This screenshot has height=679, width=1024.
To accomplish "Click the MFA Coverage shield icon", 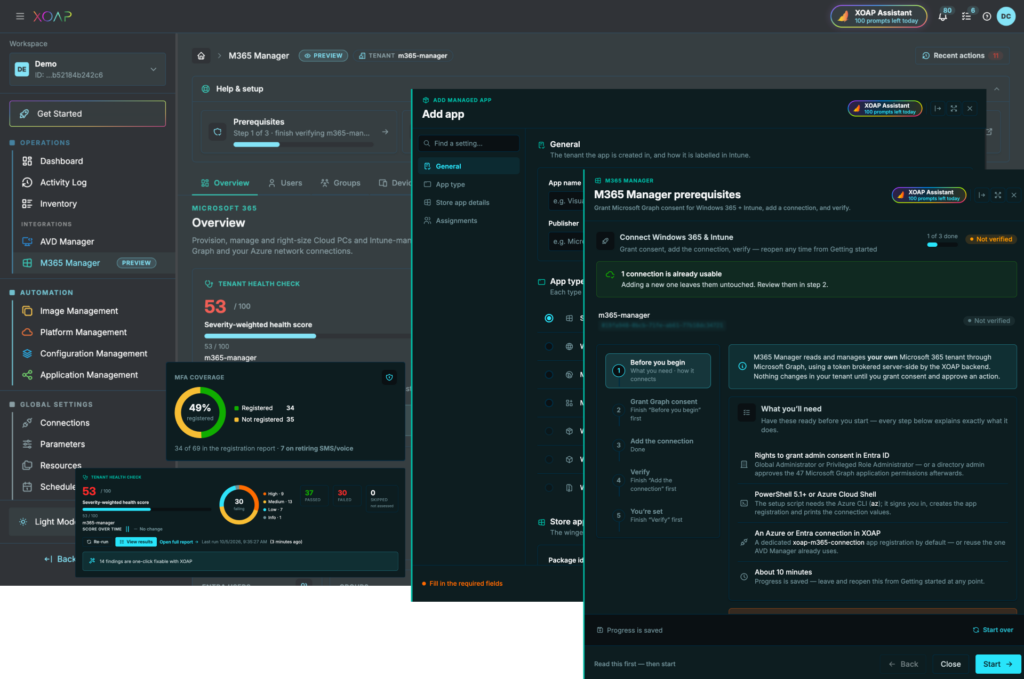I will (389, 377).
